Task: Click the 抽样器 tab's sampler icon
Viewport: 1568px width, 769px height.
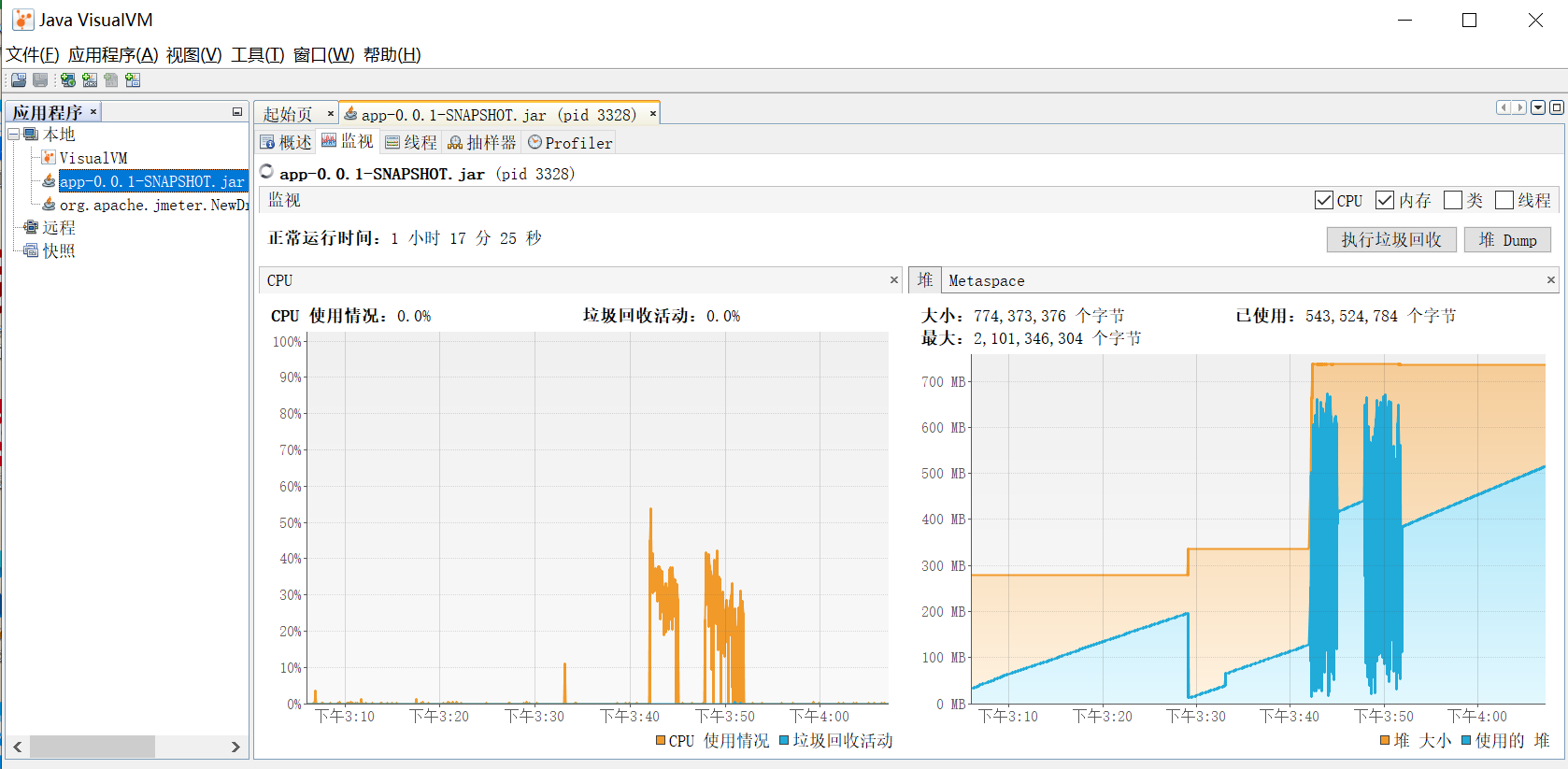Action: click(x=455, y=142)
